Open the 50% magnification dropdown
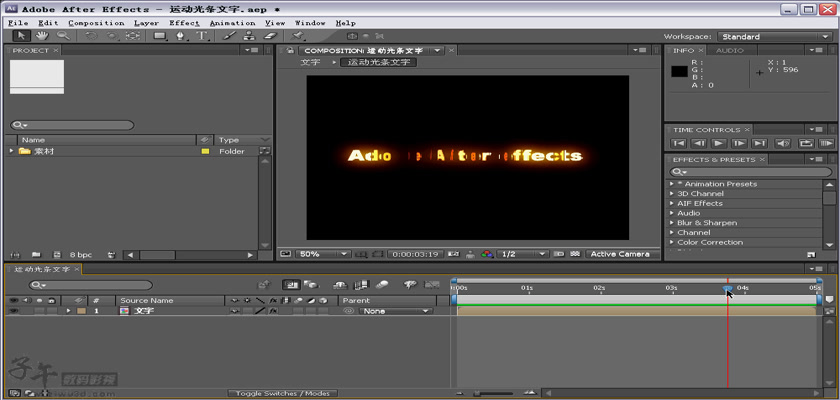The width and height of the screenshot is (840, 400). click(322, 254)
